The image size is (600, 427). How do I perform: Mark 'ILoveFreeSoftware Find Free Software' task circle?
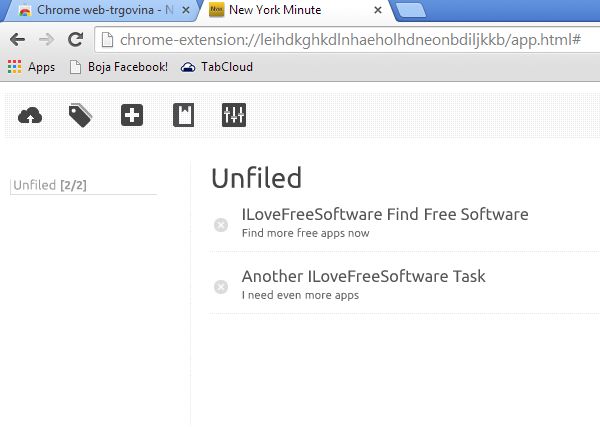pos(221,224)
